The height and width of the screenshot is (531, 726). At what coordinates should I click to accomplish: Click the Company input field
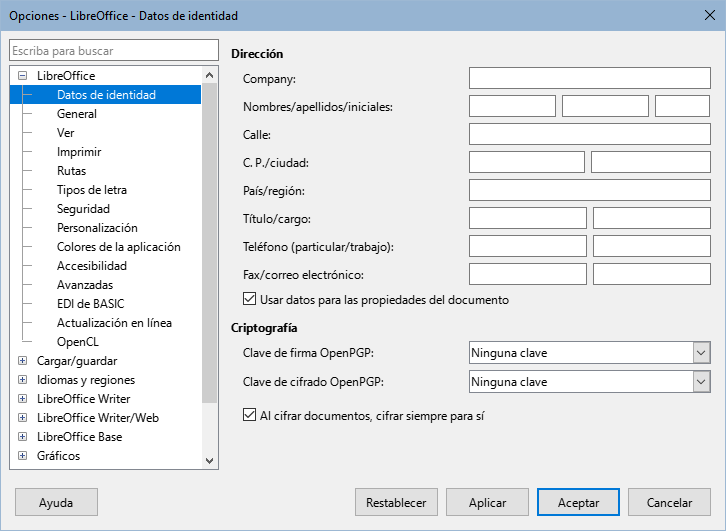[x=589, y=78]
